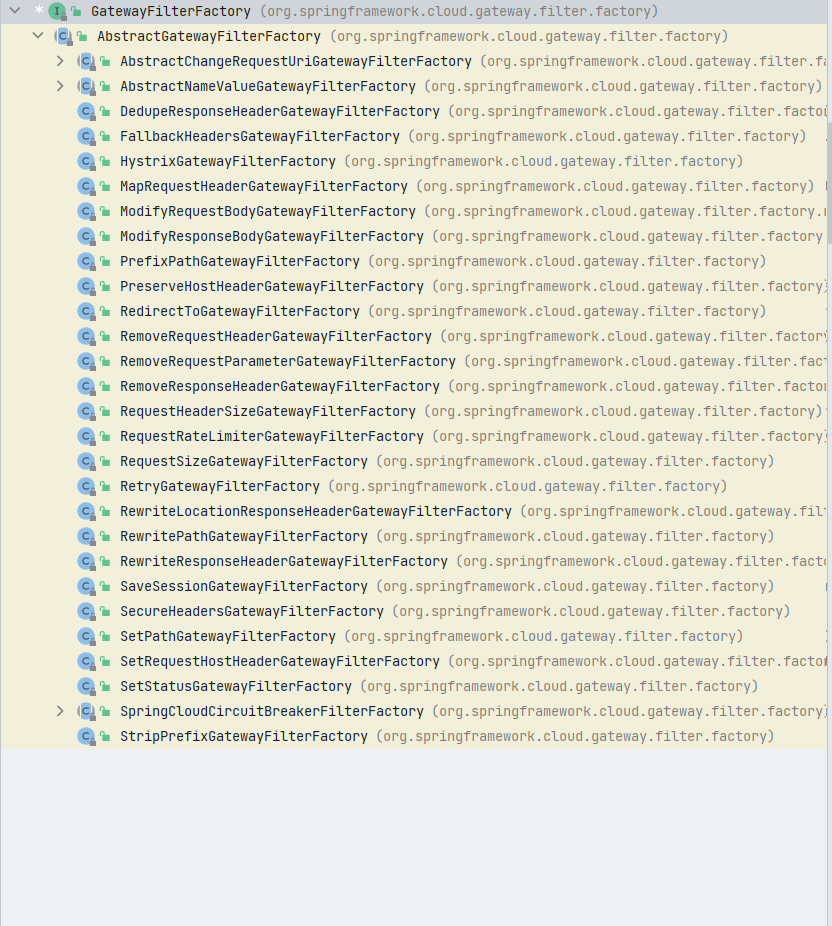Select SetPathGatewayFilterFactory class name

(x=228, y=636)
